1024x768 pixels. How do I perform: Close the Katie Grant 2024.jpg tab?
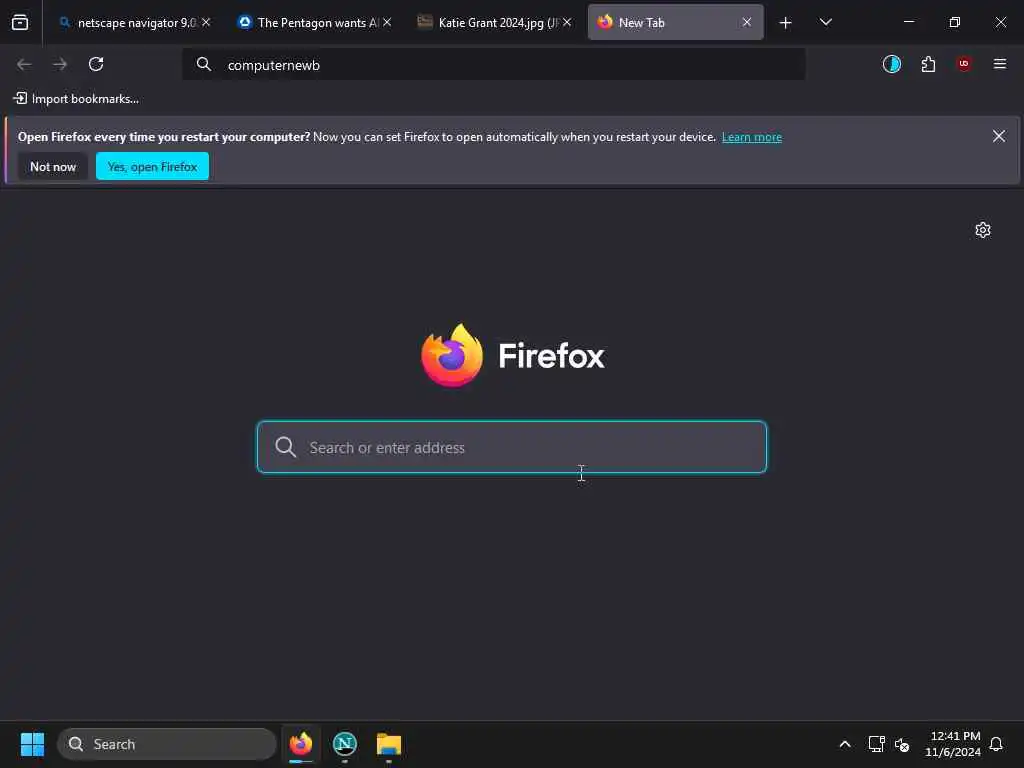(567, 22)
